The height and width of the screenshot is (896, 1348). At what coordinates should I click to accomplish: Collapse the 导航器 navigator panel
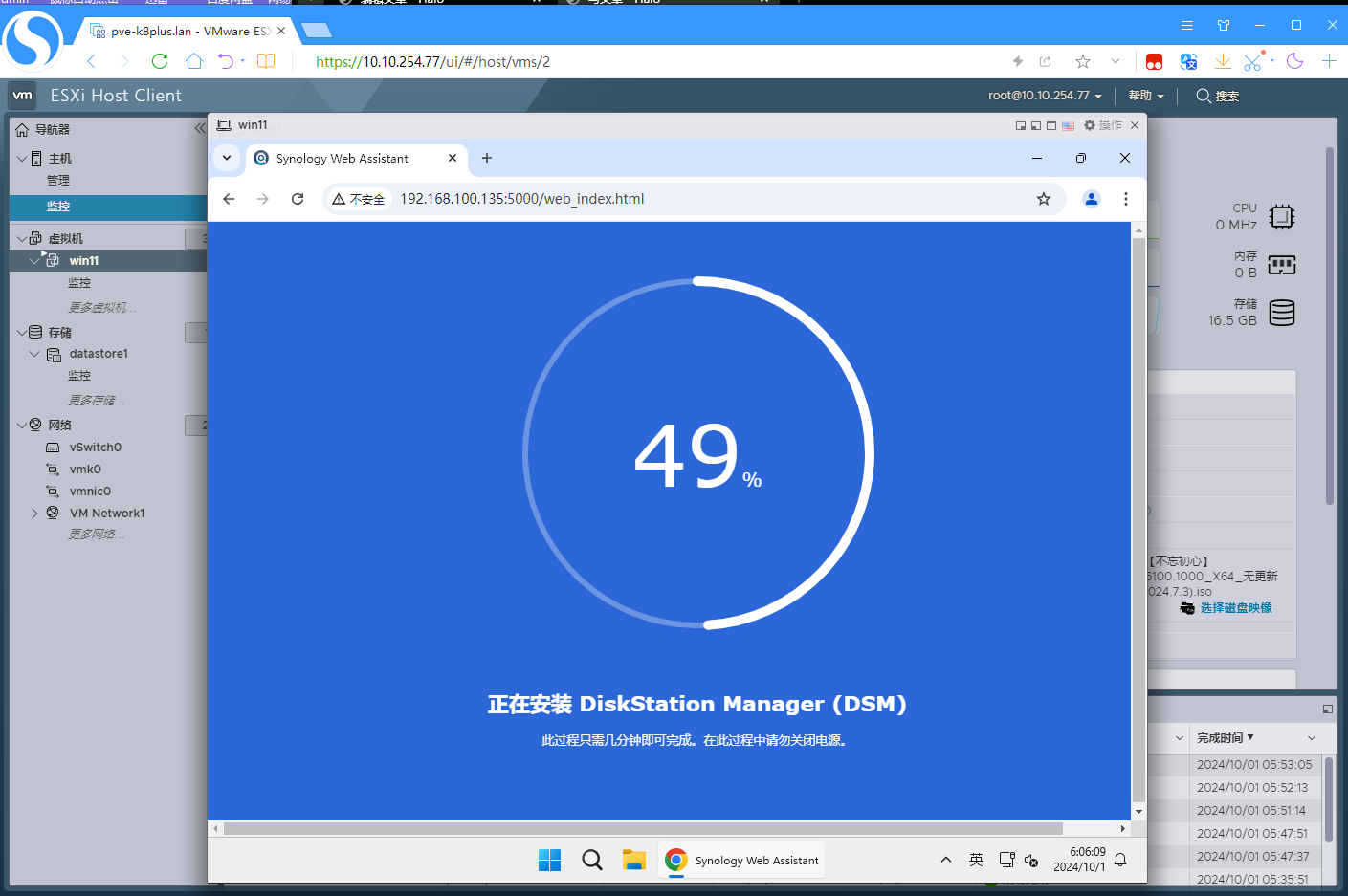coord(199,128)
